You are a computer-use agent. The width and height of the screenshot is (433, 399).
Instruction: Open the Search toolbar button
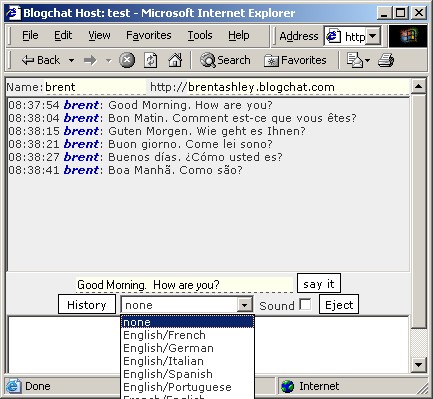tap(225, 60)
